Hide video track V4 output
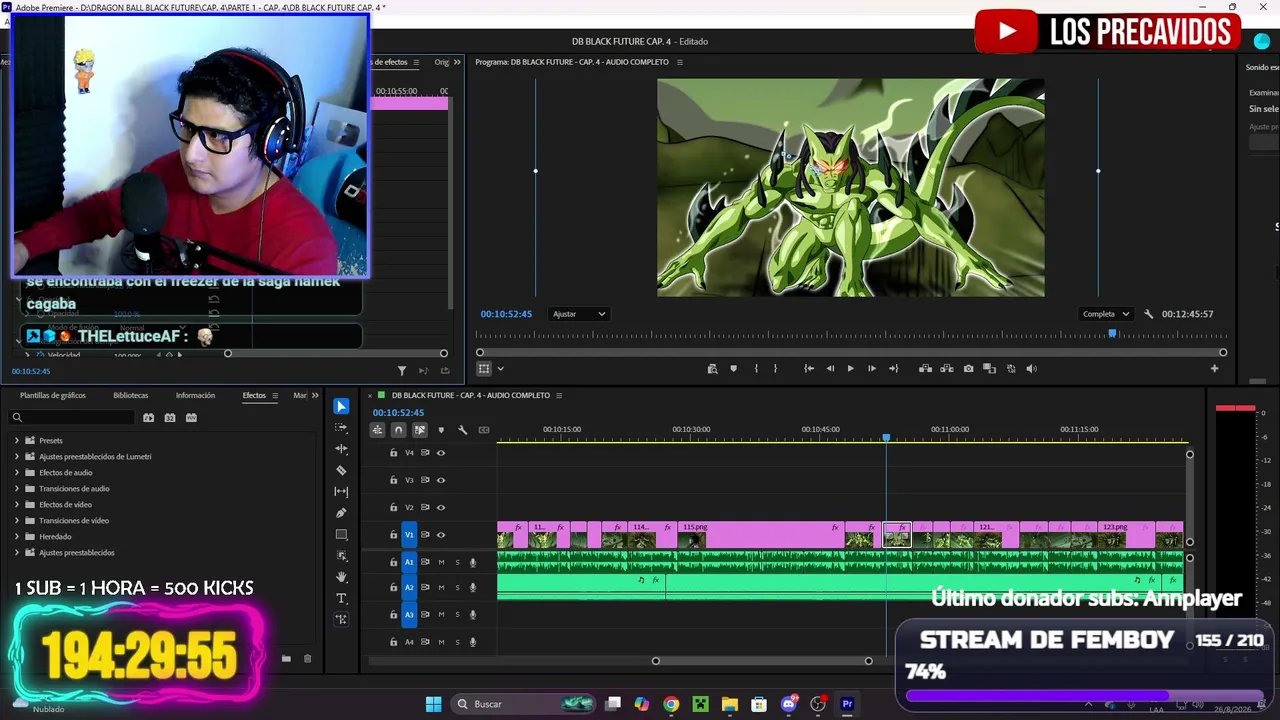 click(x=441, y=453)
